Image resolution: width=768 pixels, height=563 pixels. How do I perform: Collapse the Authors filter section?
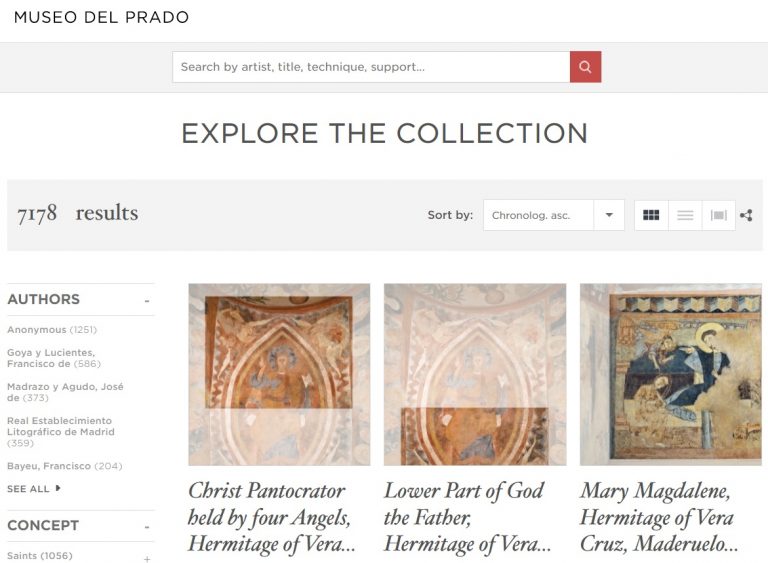click(147, 300)
